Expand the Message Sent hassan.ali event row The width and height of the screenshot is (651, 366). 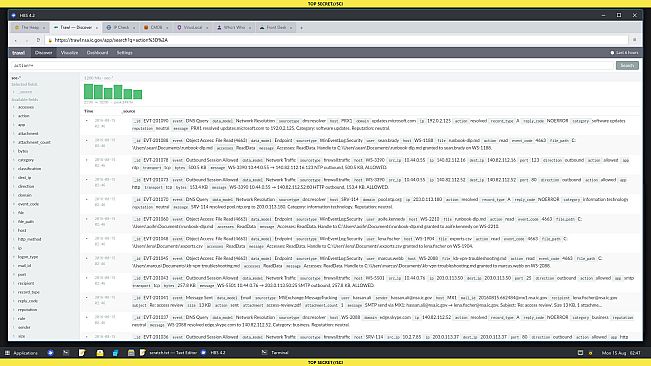[86, 298]
